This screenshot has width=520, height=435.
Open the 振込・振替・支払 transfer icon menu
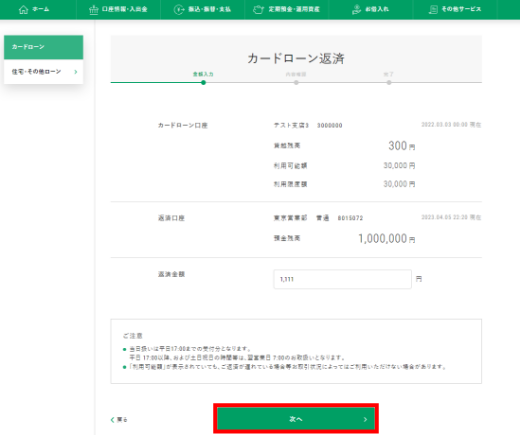coord(179,10)
